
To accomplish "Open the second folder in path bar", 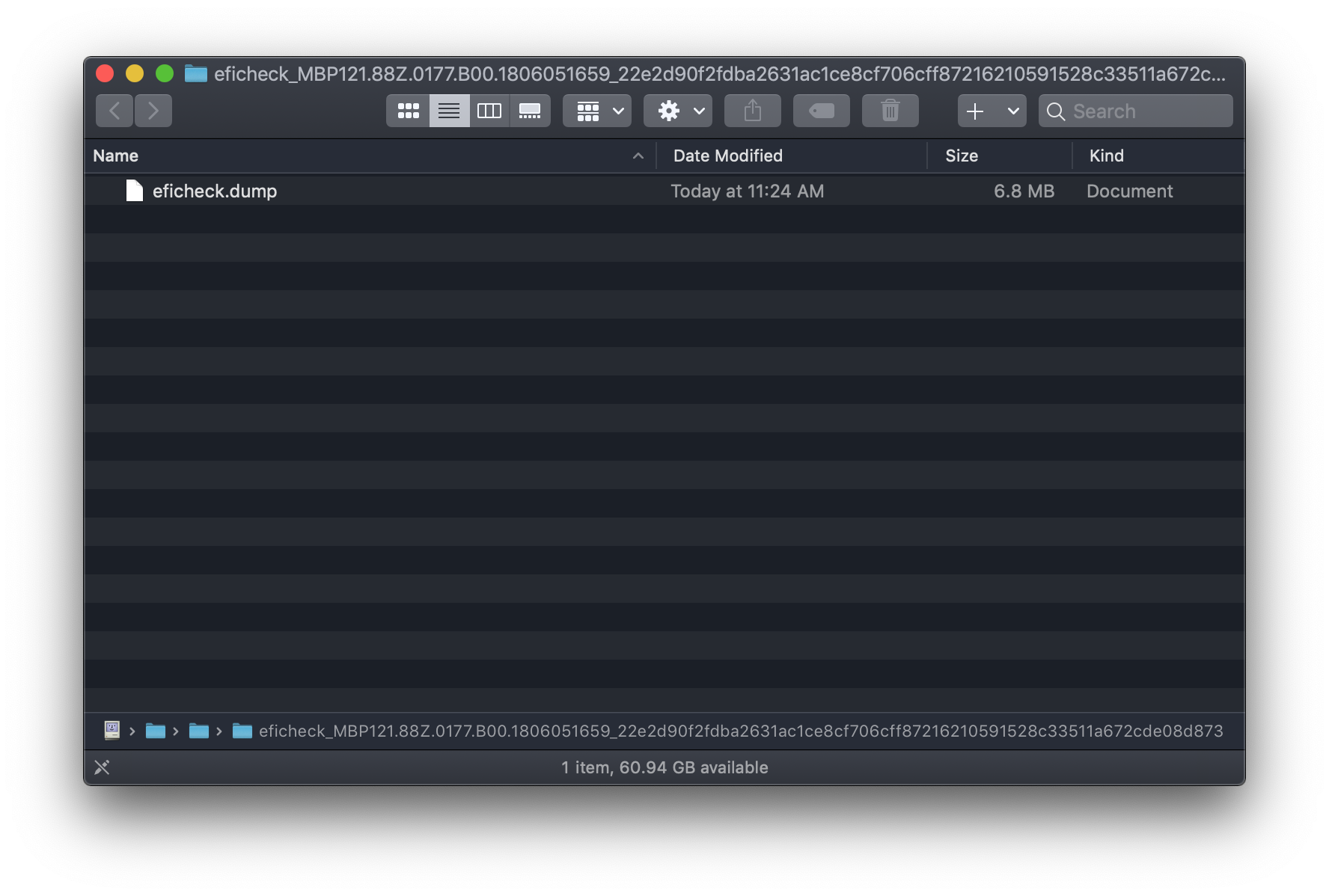I will (199, 731).
